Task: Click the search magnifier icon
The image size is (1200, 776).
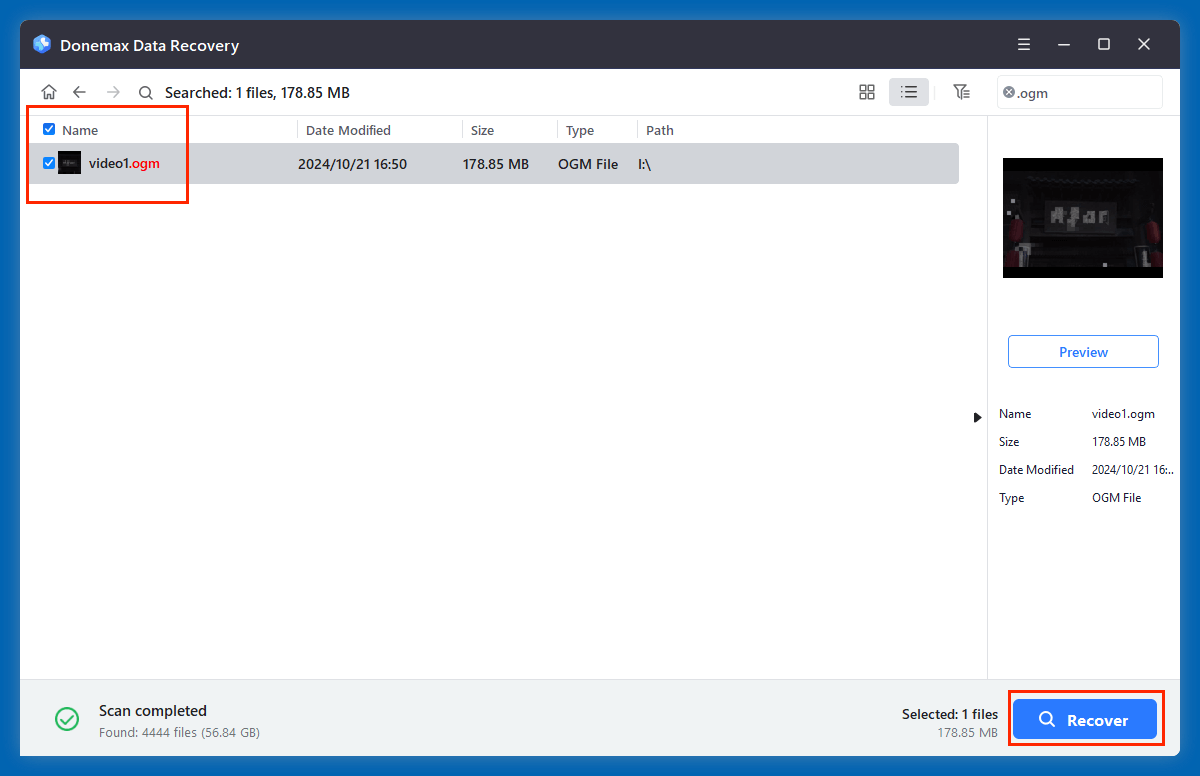Action: (146, 91)
